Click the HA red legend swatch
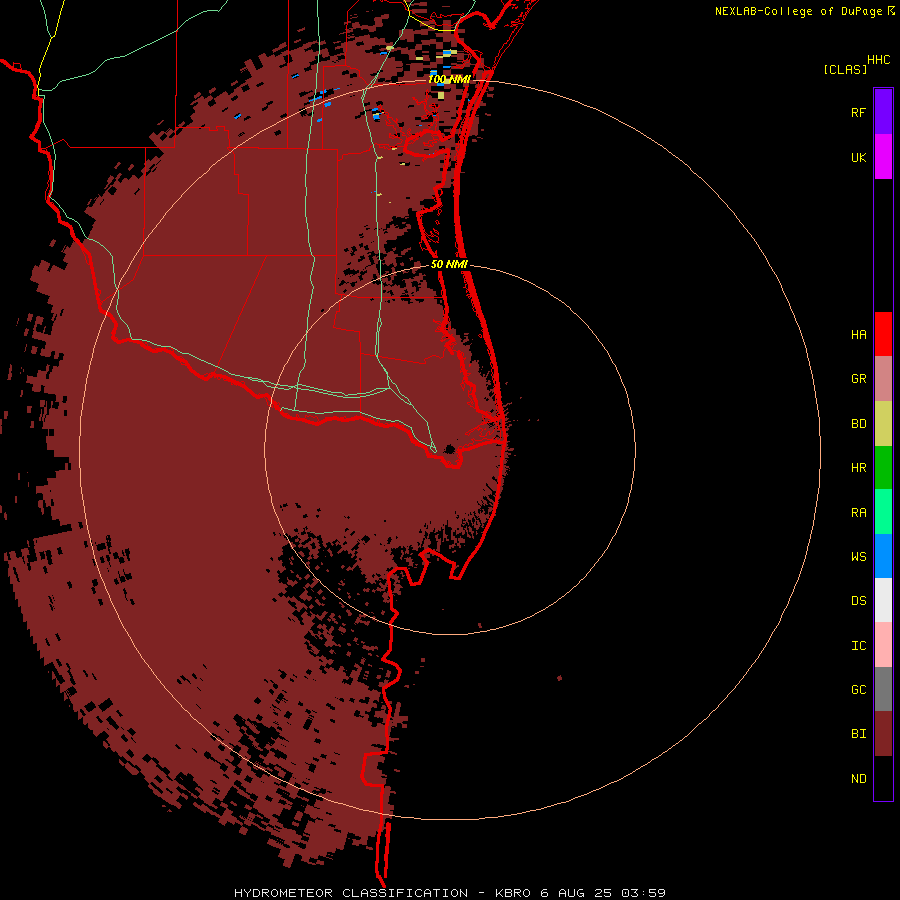The image size is (900, 900). [883, 334]
